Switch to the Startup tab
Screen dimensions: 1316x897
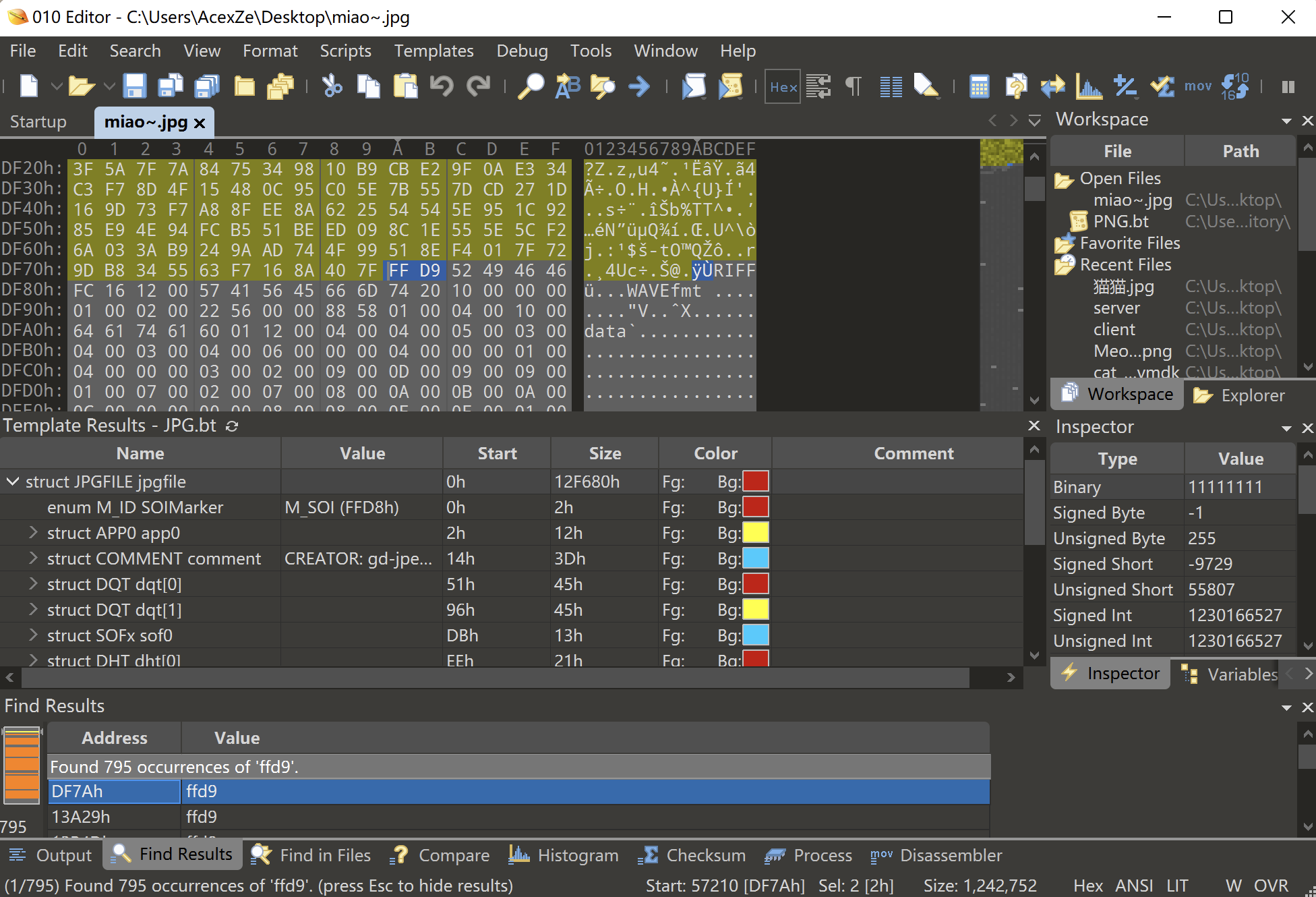point(38,122)
